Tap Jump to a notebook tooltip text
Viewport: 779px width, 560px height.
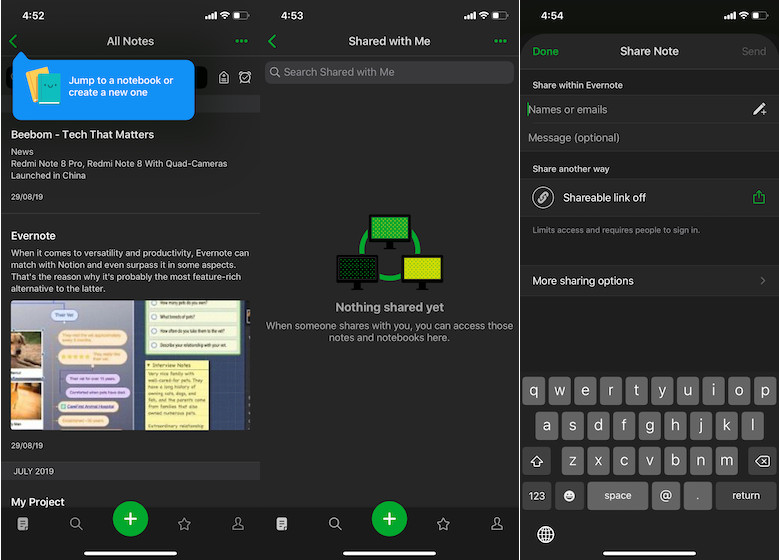121,86
